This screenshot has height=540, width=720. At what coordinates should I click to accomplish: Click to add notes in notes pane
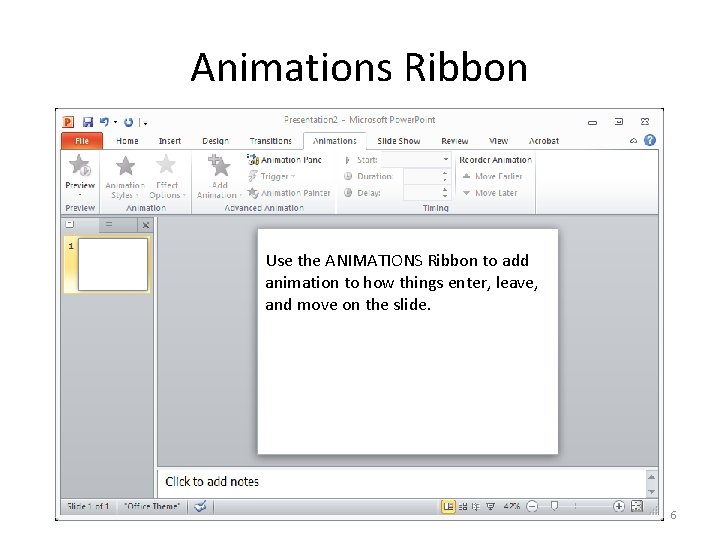click(212, 482)
